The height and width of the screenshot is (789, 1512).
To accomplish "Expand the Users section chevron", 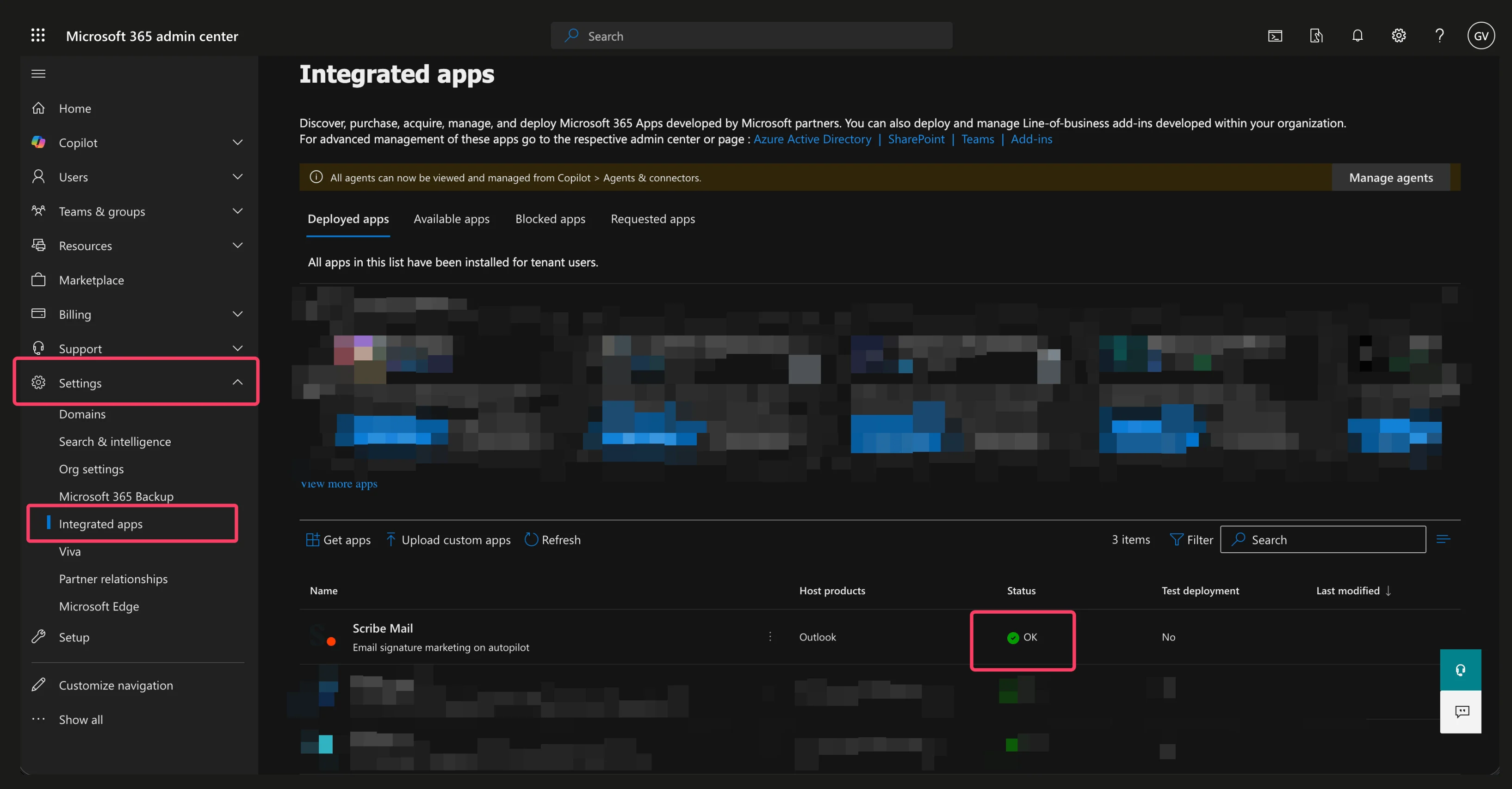I will 237,177.
